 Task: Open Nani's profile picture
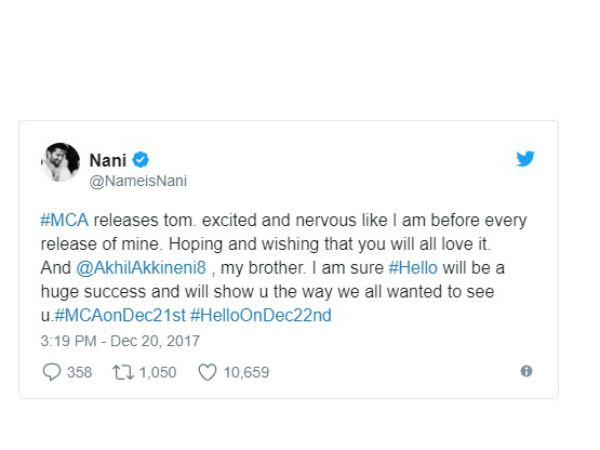(x=60, y=162)
